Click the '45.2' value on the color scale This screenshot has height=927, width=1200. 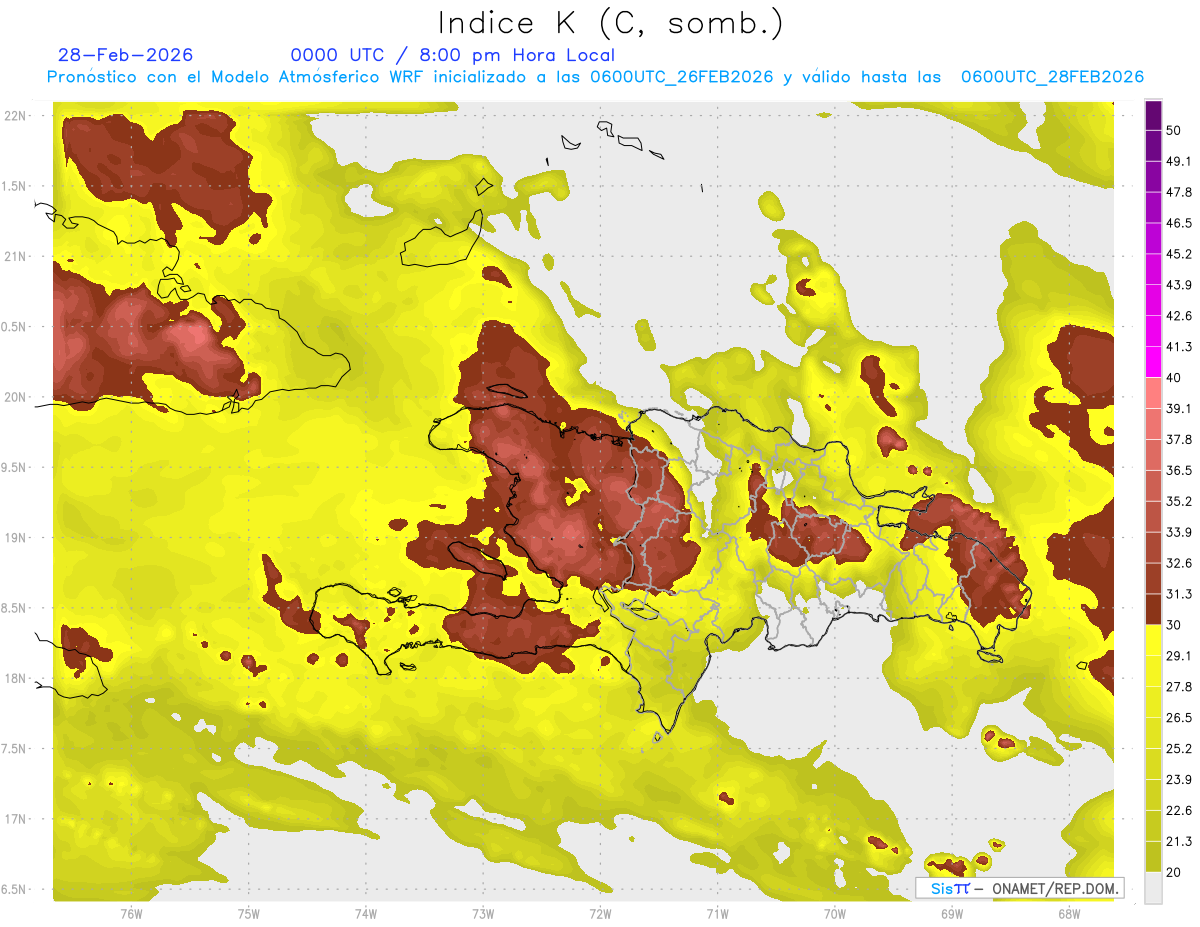(1179, 254)
